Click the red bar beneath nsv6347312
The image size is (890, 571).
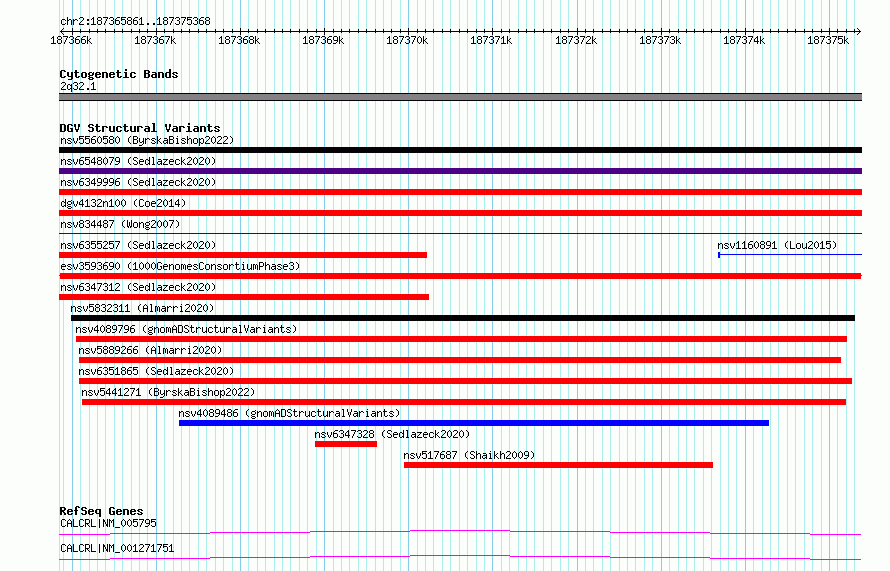tap(244, 297)
